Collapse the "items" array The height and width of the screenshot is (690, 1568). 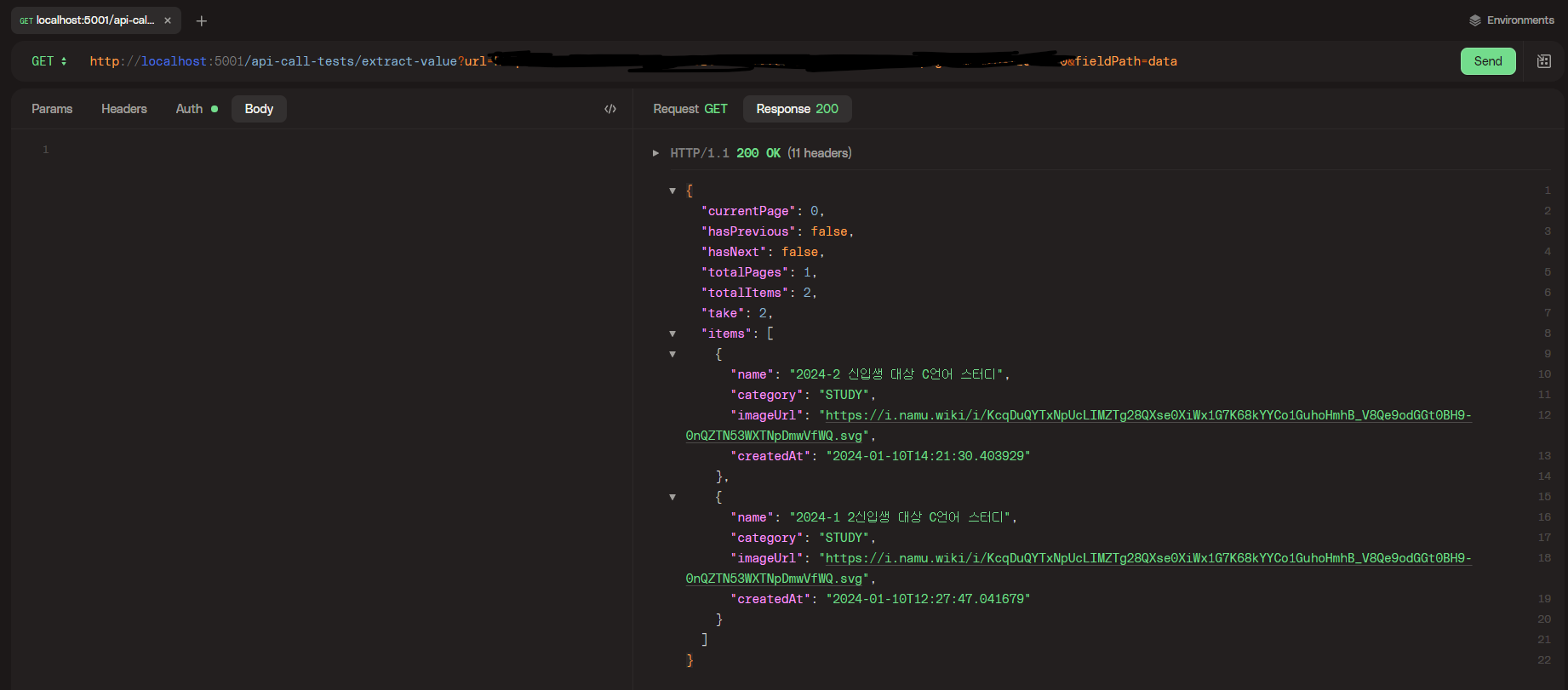(x=672, y=334)
